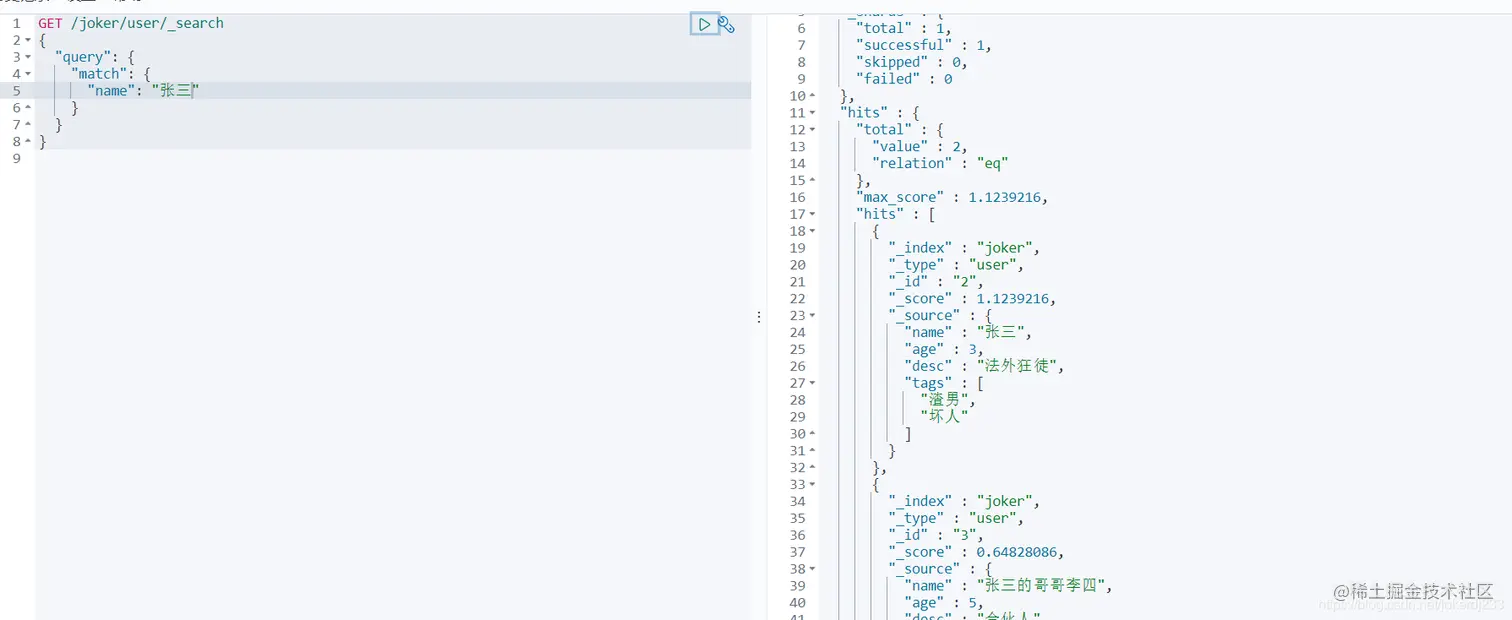Click the "name": "张三" request line
Viewport: 1512px width, 620px height.
143,91
